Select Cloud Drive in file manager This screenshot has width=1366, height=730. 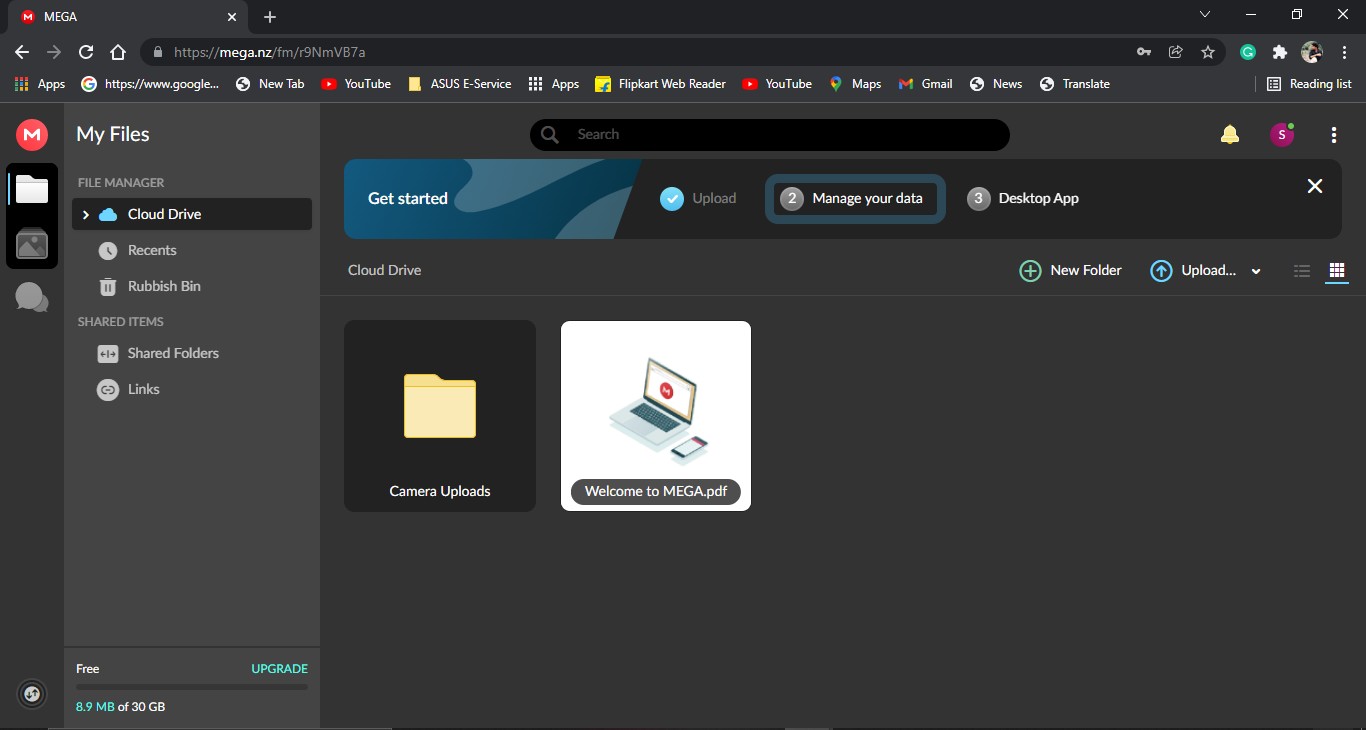point(192,214)
